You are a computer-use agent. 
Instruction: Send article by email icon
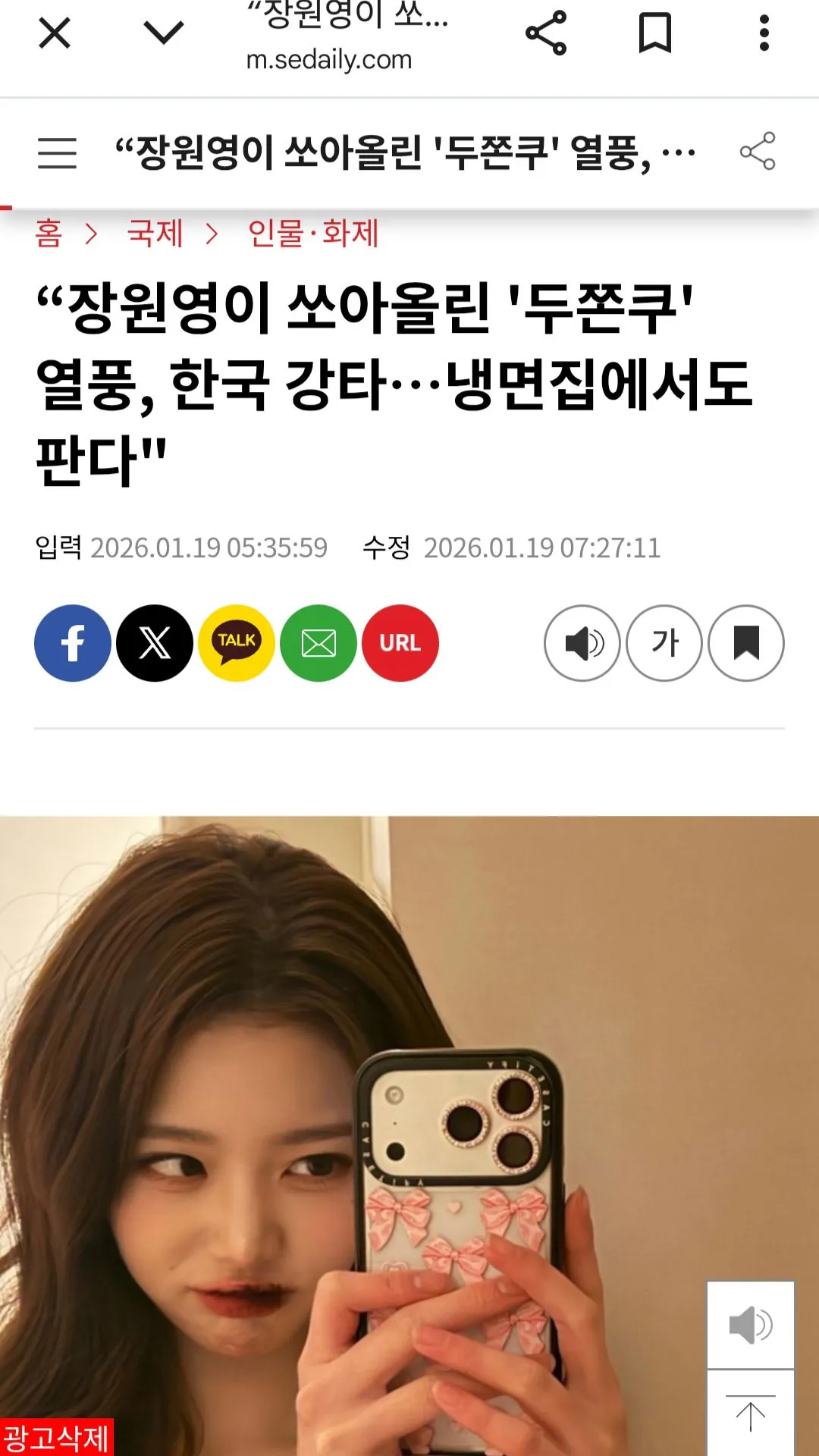318,643
